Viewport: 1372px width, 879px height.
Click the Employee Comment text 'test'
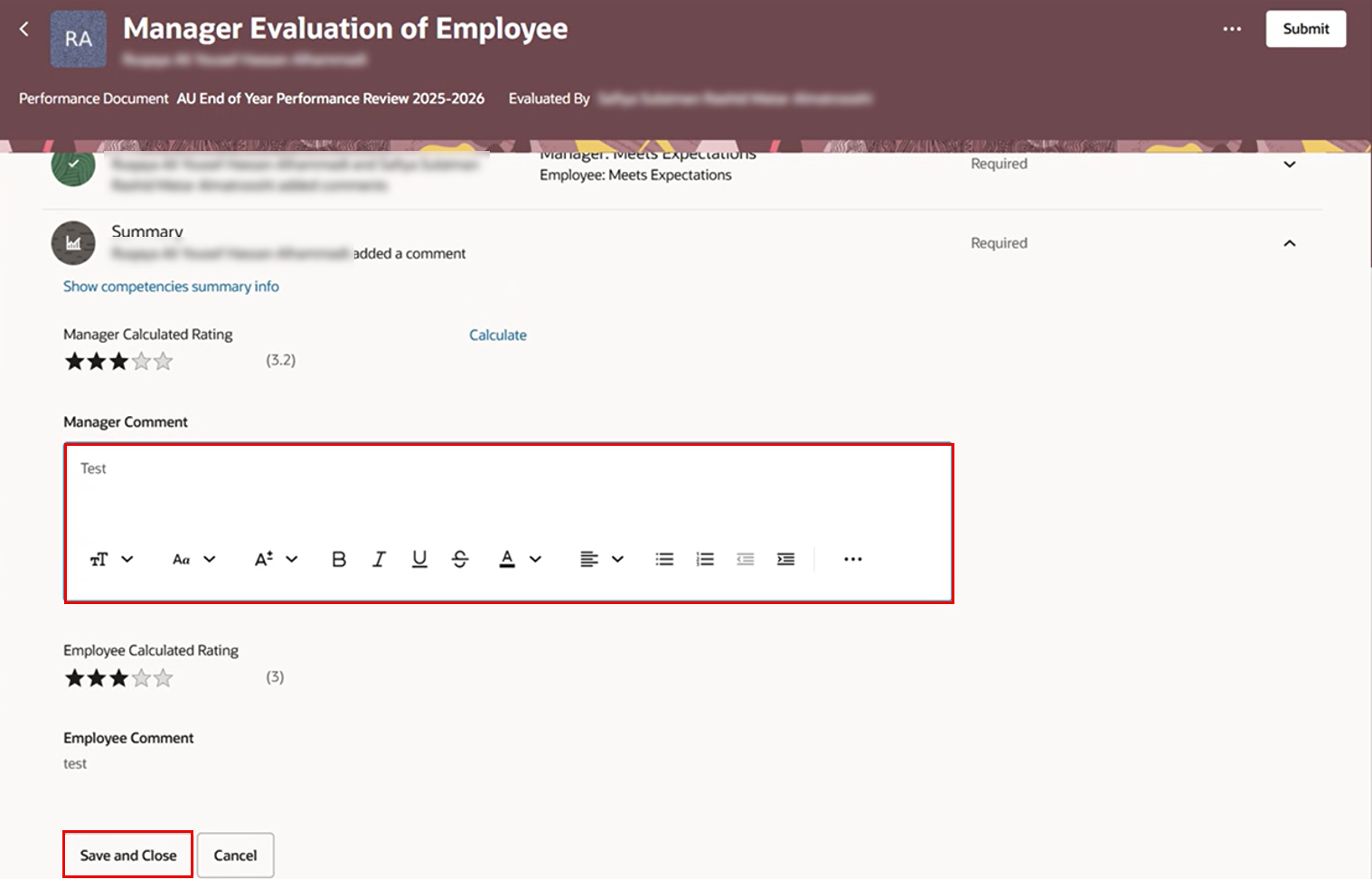75,764
